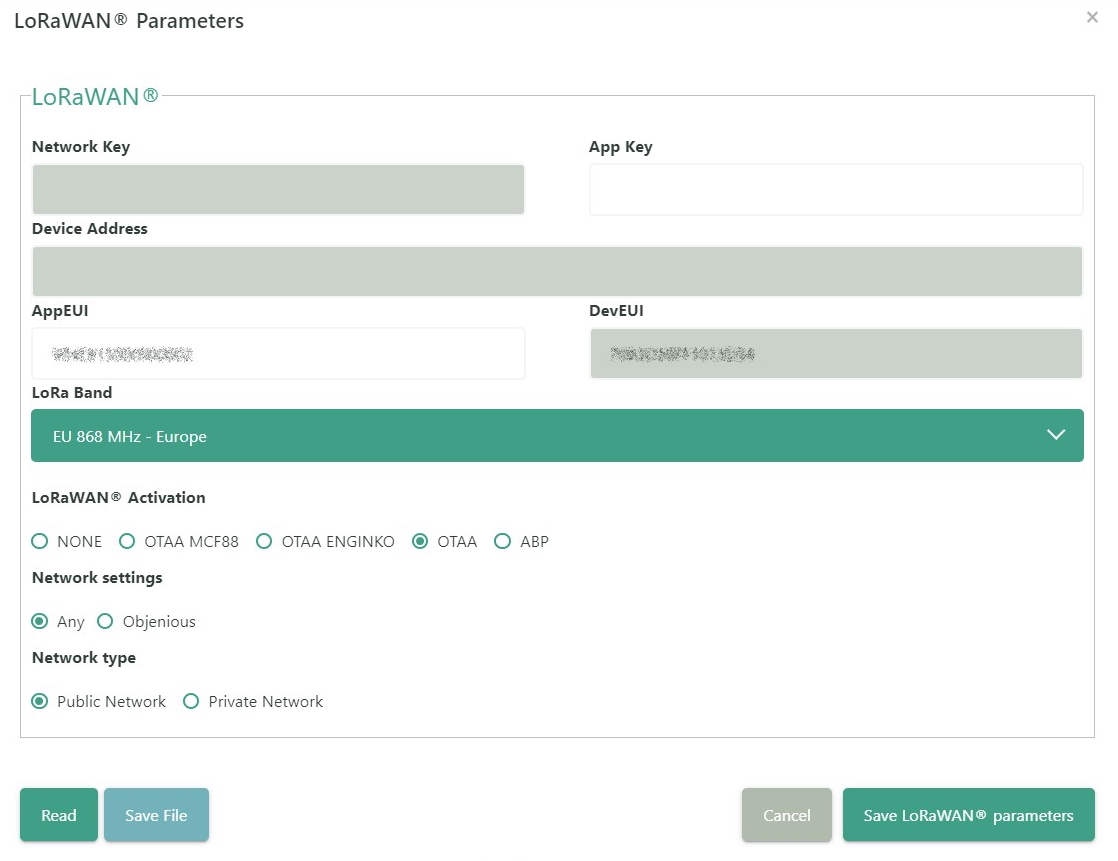The width and height of the screenshot is (1118, 861).
Task: Select Any under Network settings
Action: [x=40, y=621]
